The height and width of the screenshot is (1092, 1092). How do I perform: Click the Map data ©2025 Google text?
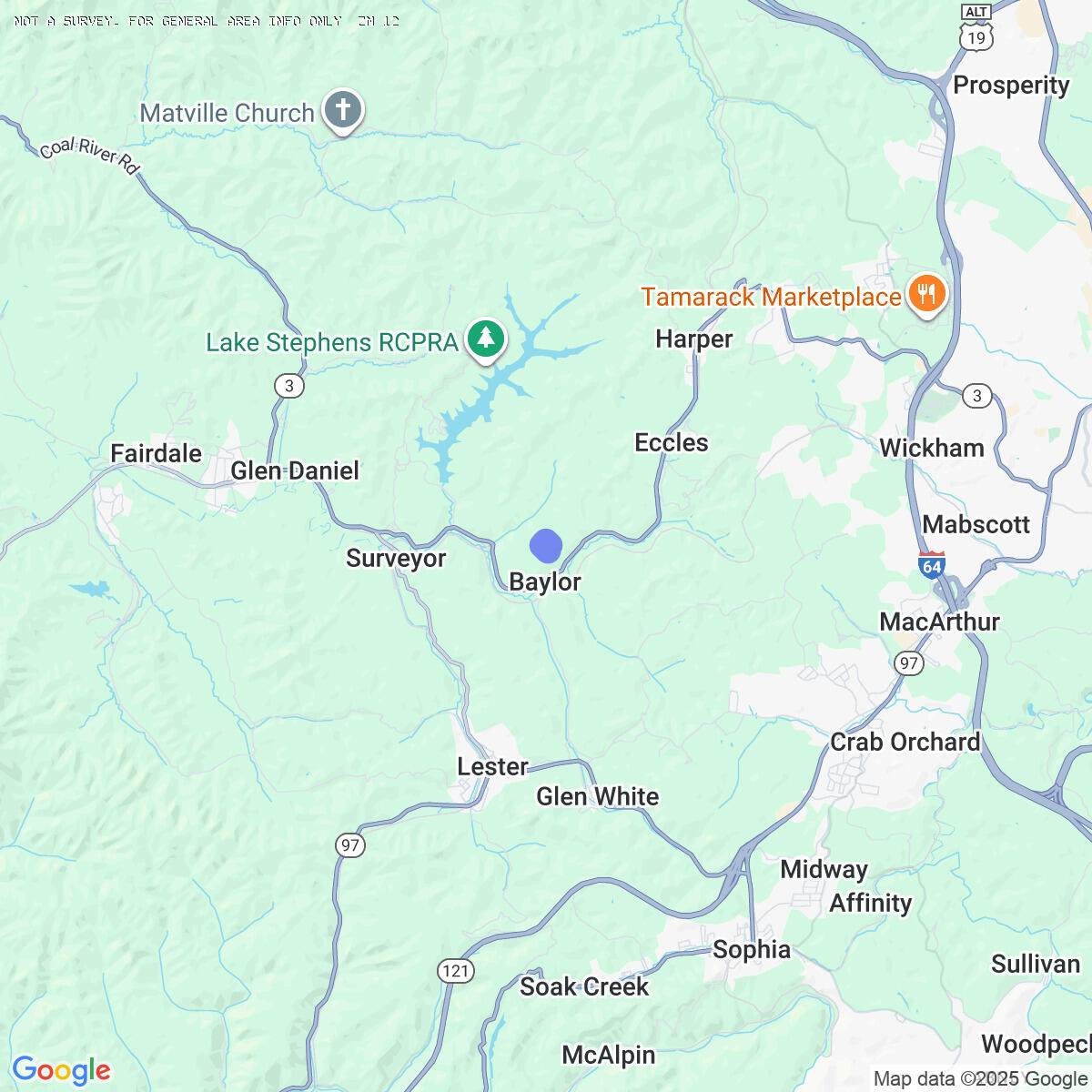(980, 1079)
